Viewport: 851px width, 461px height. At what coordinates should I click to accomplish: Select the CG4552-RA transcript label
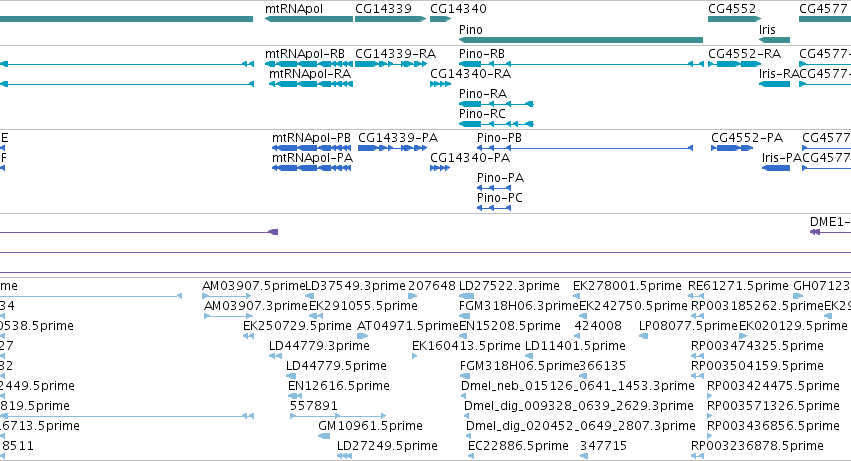tap(744, 54)
